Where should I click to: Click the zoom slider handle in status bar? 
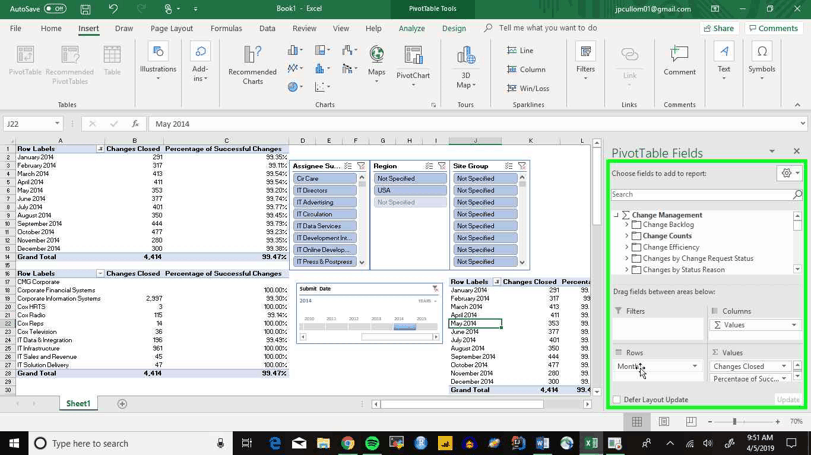coord(734,422)
